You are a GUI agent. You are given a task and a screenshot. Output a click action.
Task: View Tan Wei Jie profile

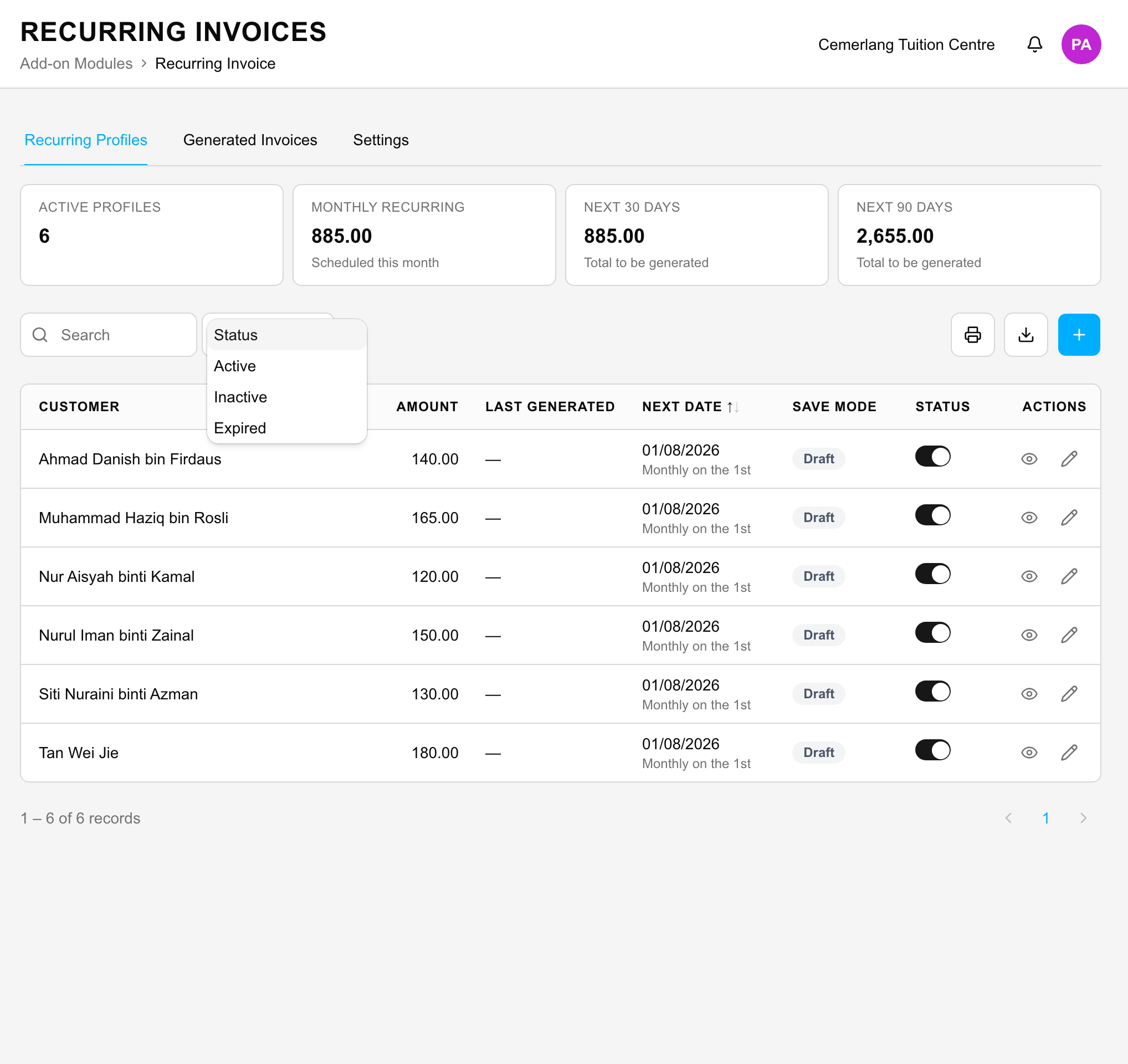(x=1029, y=753)
